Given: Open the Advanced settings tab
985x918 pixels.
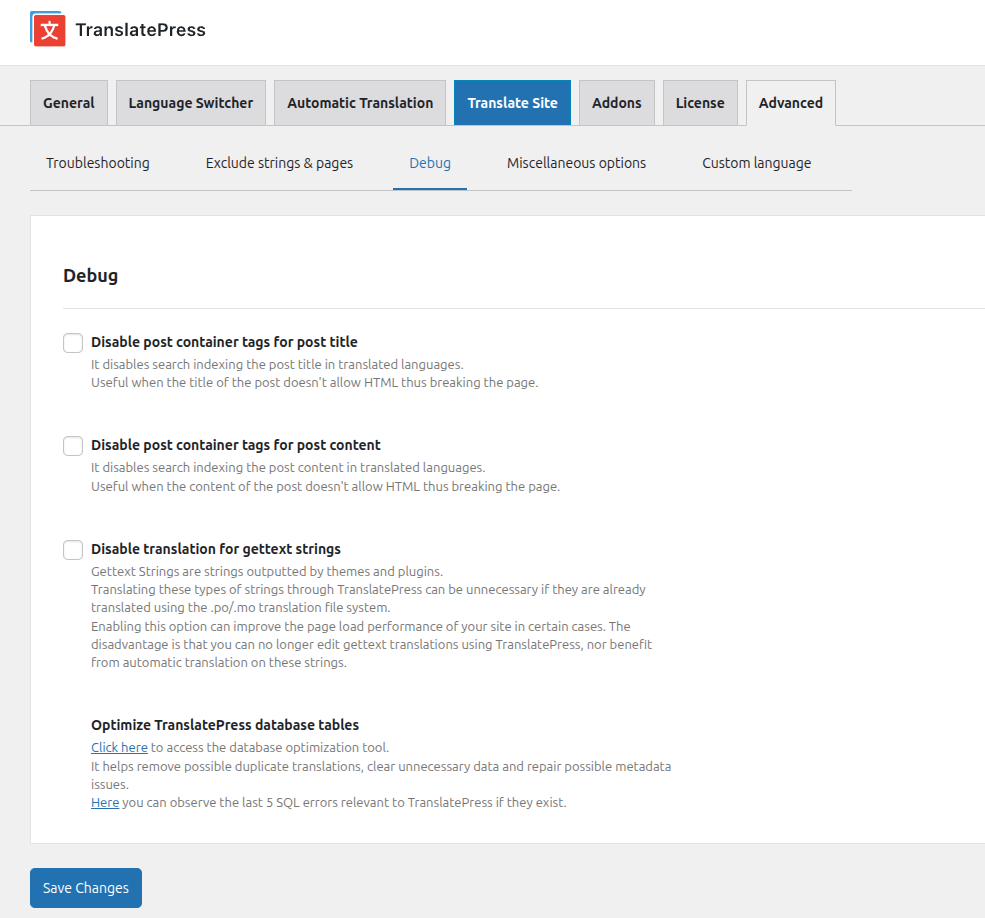Looking at the screenshot, I should tap(790, 102).
